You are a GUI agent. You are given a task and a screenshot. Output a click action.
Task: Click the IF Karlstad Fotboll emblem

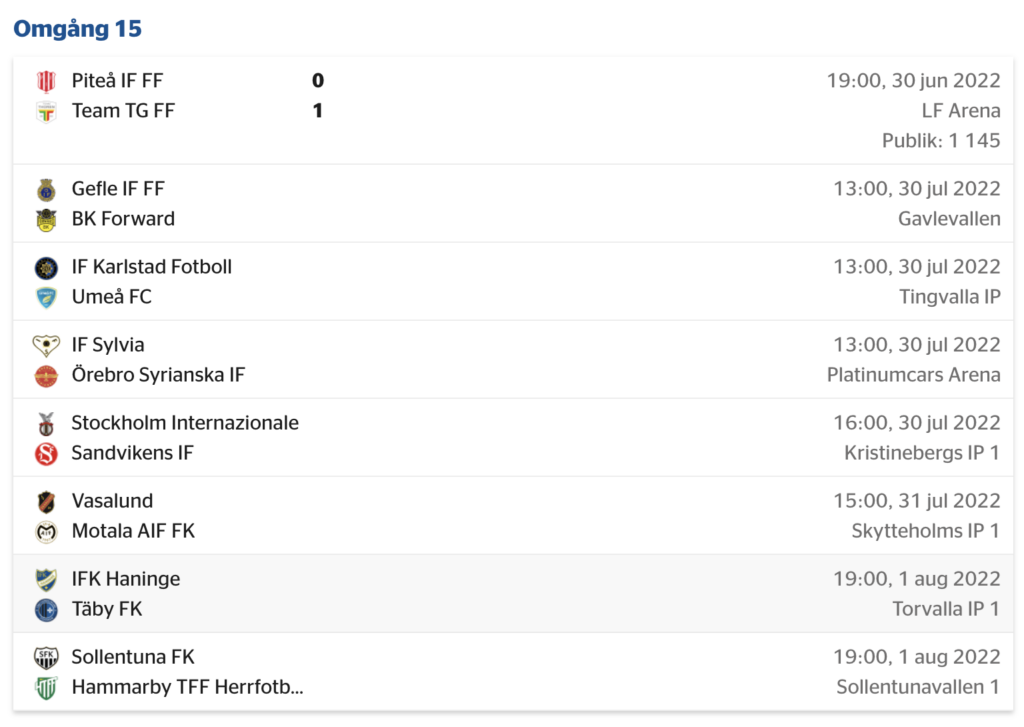click(x=46, y=268)
